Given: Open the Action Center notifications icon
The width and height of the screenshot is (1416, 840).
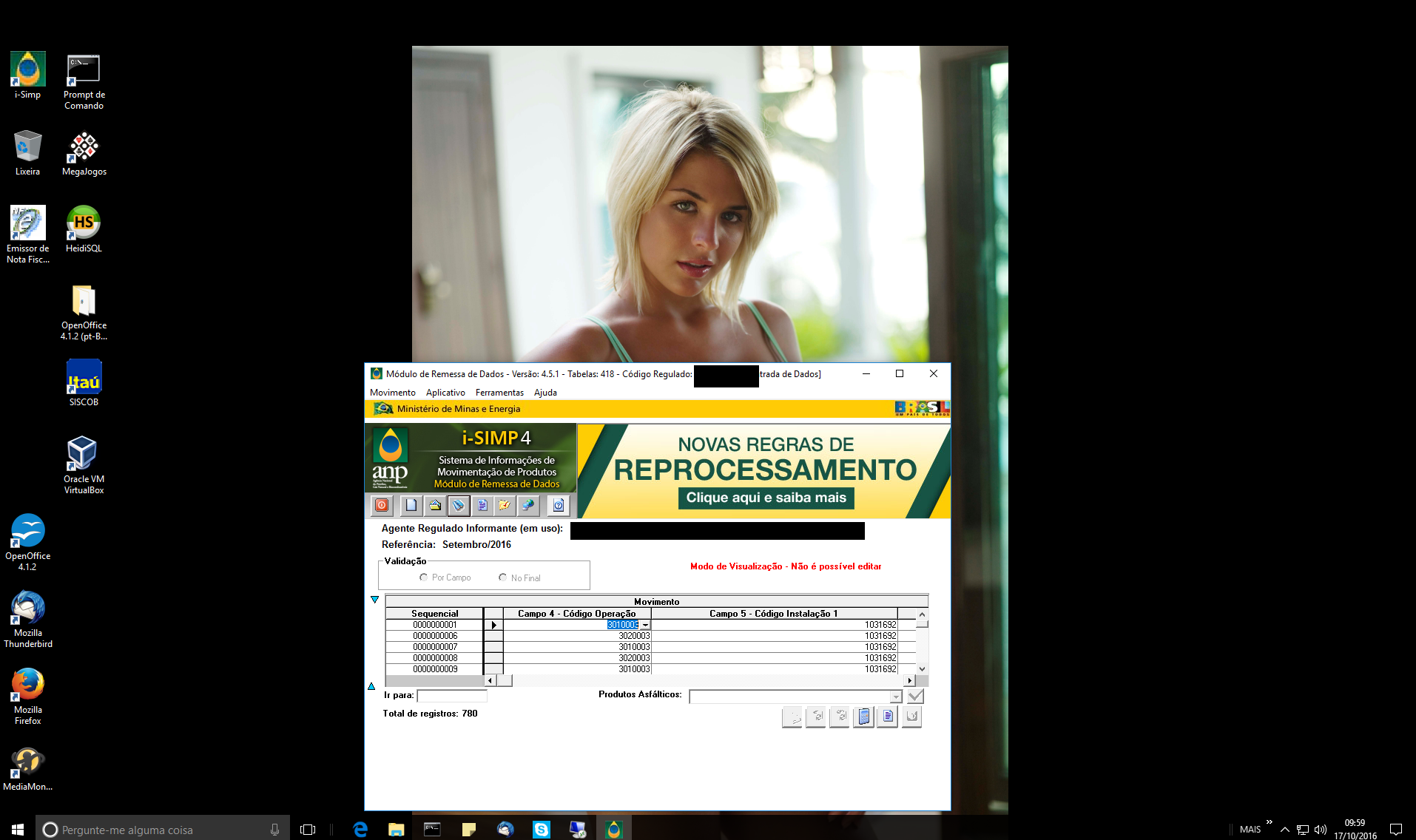Looking at the screenshot, I should click(x=1396, y=830).
